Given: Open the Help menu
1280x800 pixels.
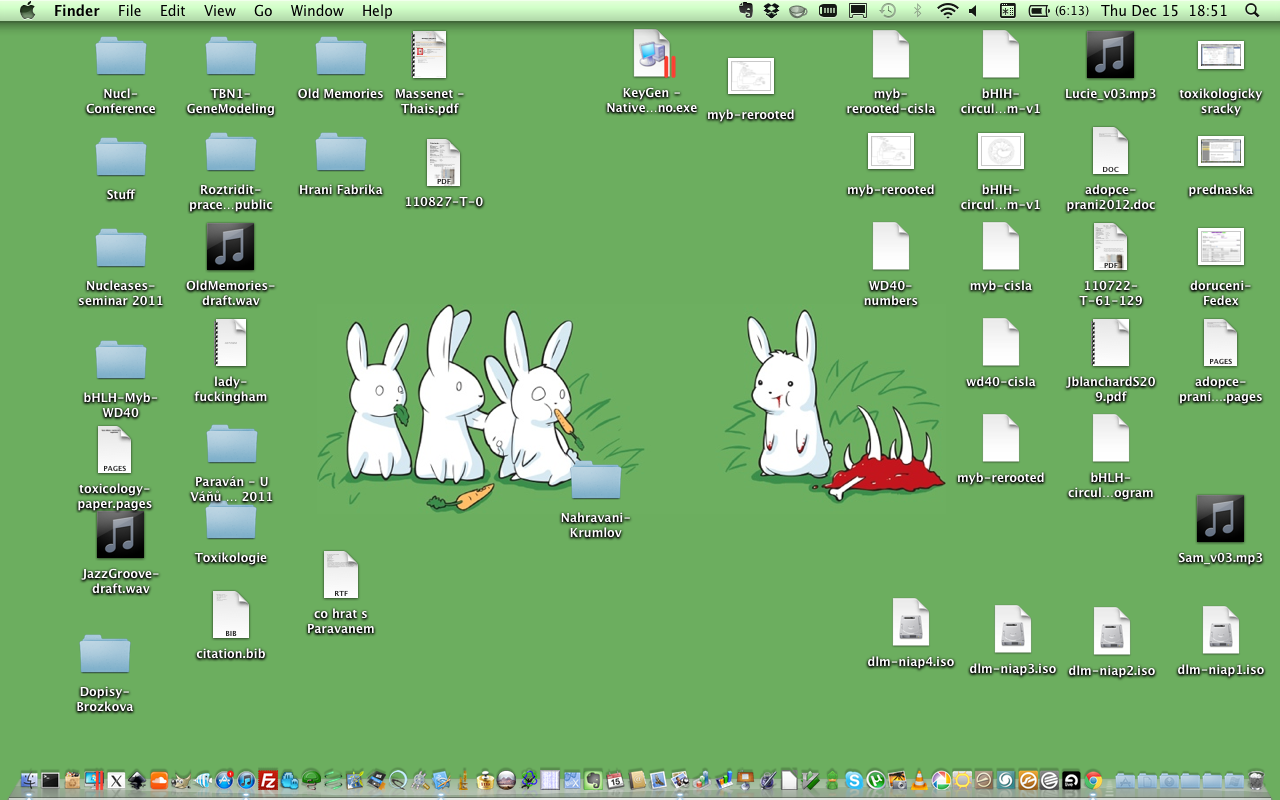Looking at the screenshot, I should coord(377,11).
